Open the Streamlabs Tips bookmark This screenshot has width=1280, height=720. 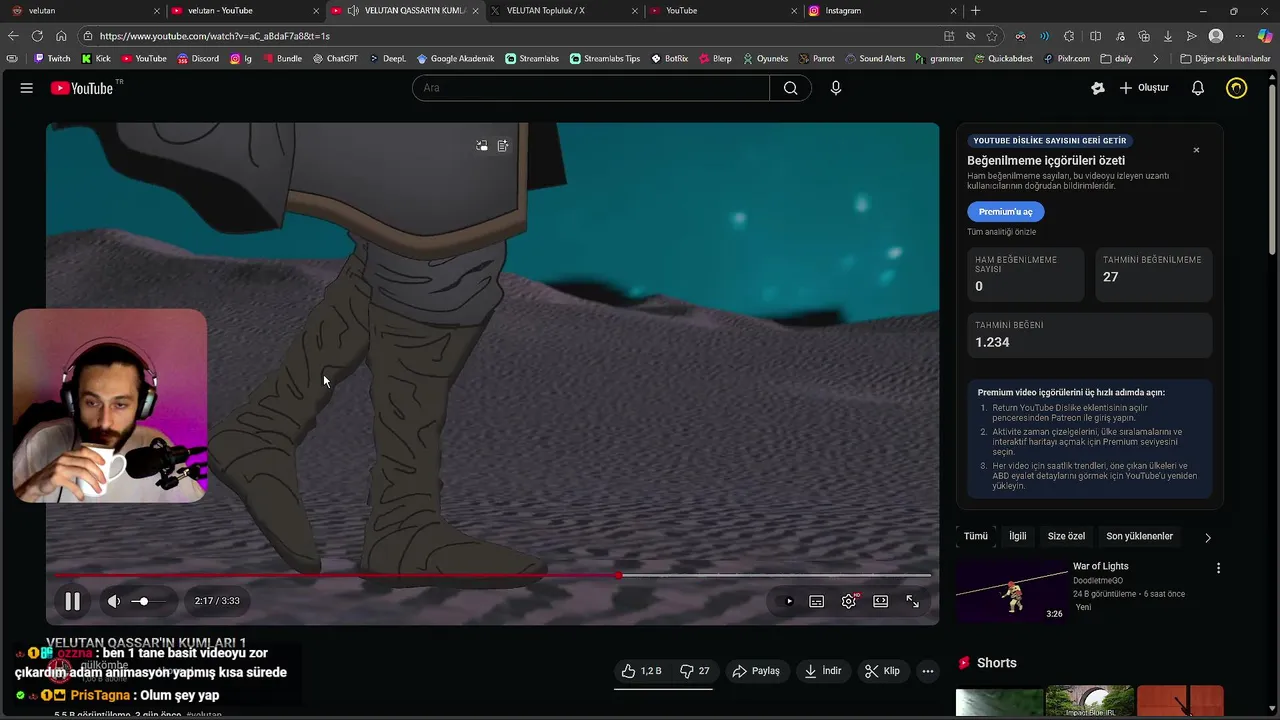tap(605, 59)
